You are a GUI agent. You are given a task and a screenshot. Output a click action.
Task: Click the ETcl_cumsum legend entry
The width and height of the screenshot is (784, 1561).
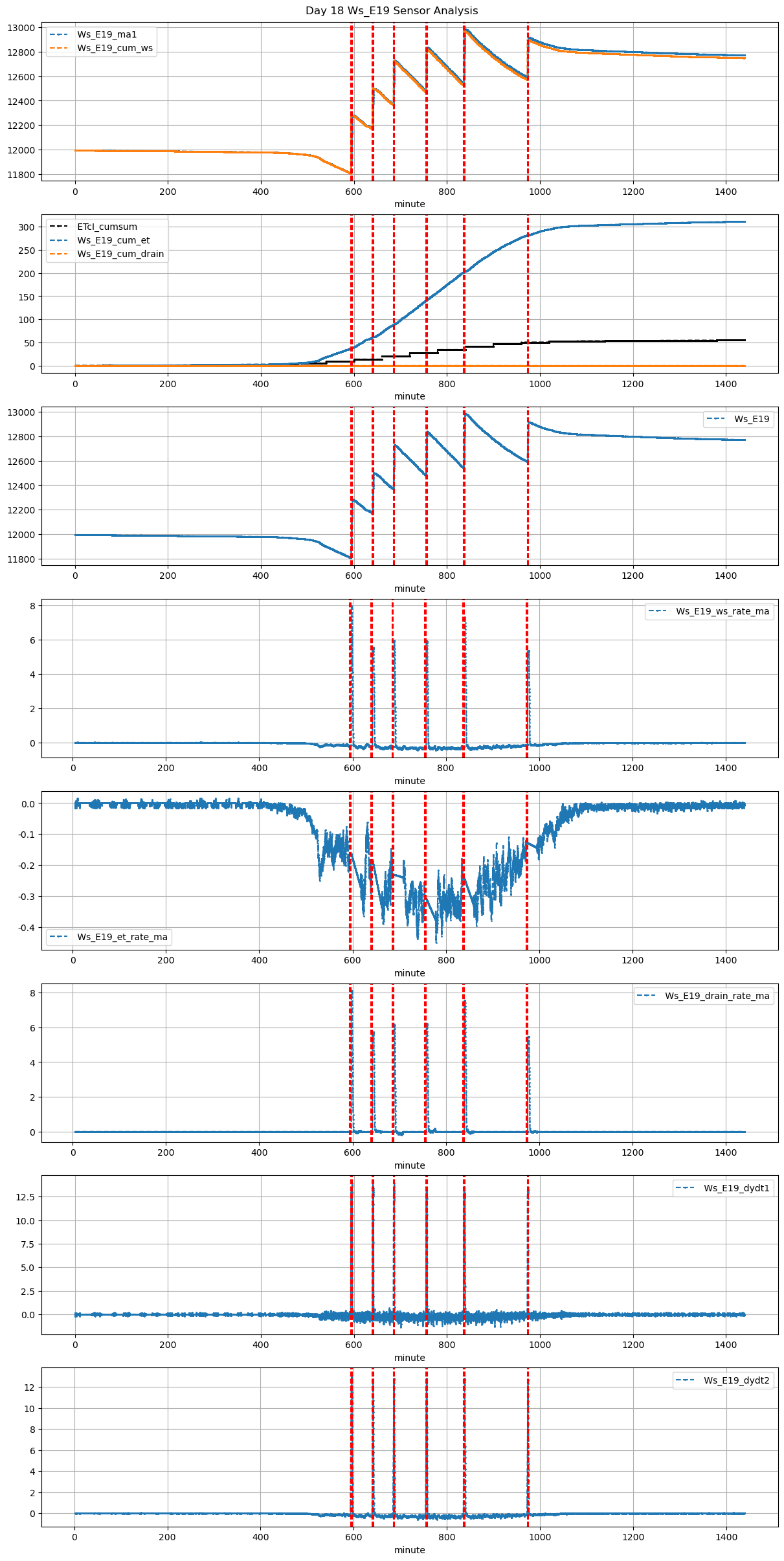click(x=107, y=227)
